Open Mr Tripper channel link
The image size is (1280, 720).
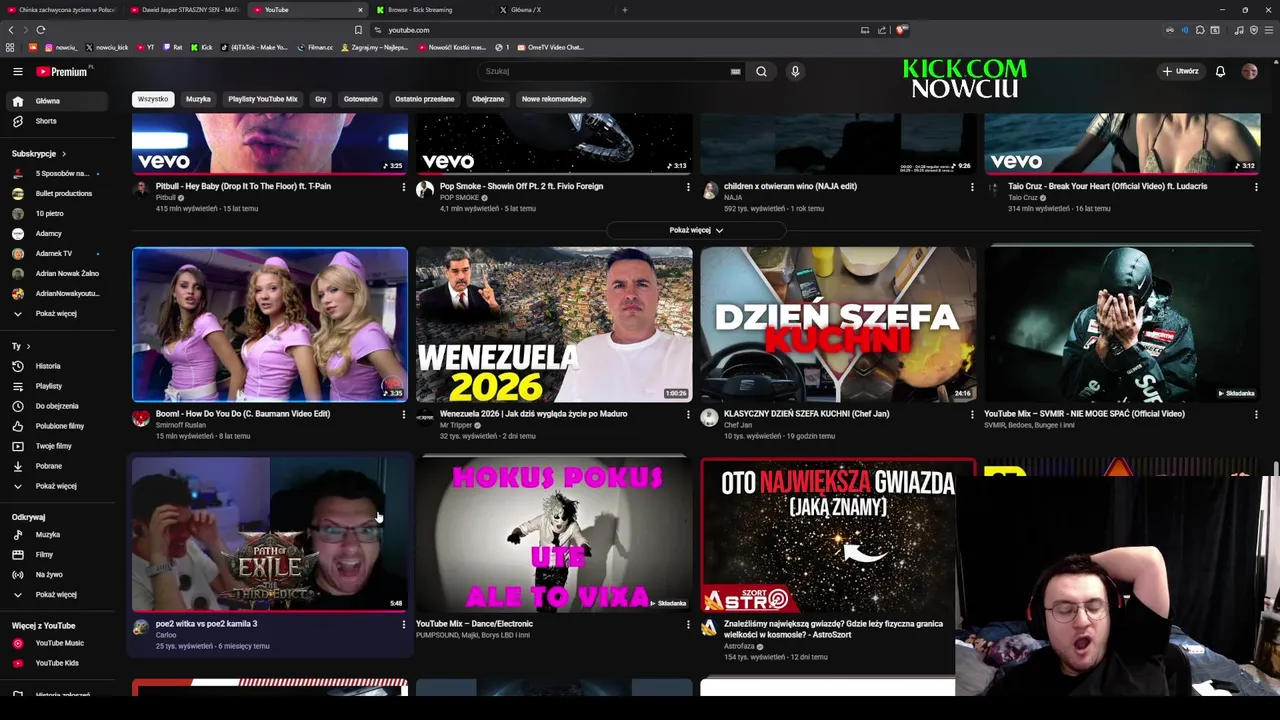pyautogui.click(x=457, y=425)
